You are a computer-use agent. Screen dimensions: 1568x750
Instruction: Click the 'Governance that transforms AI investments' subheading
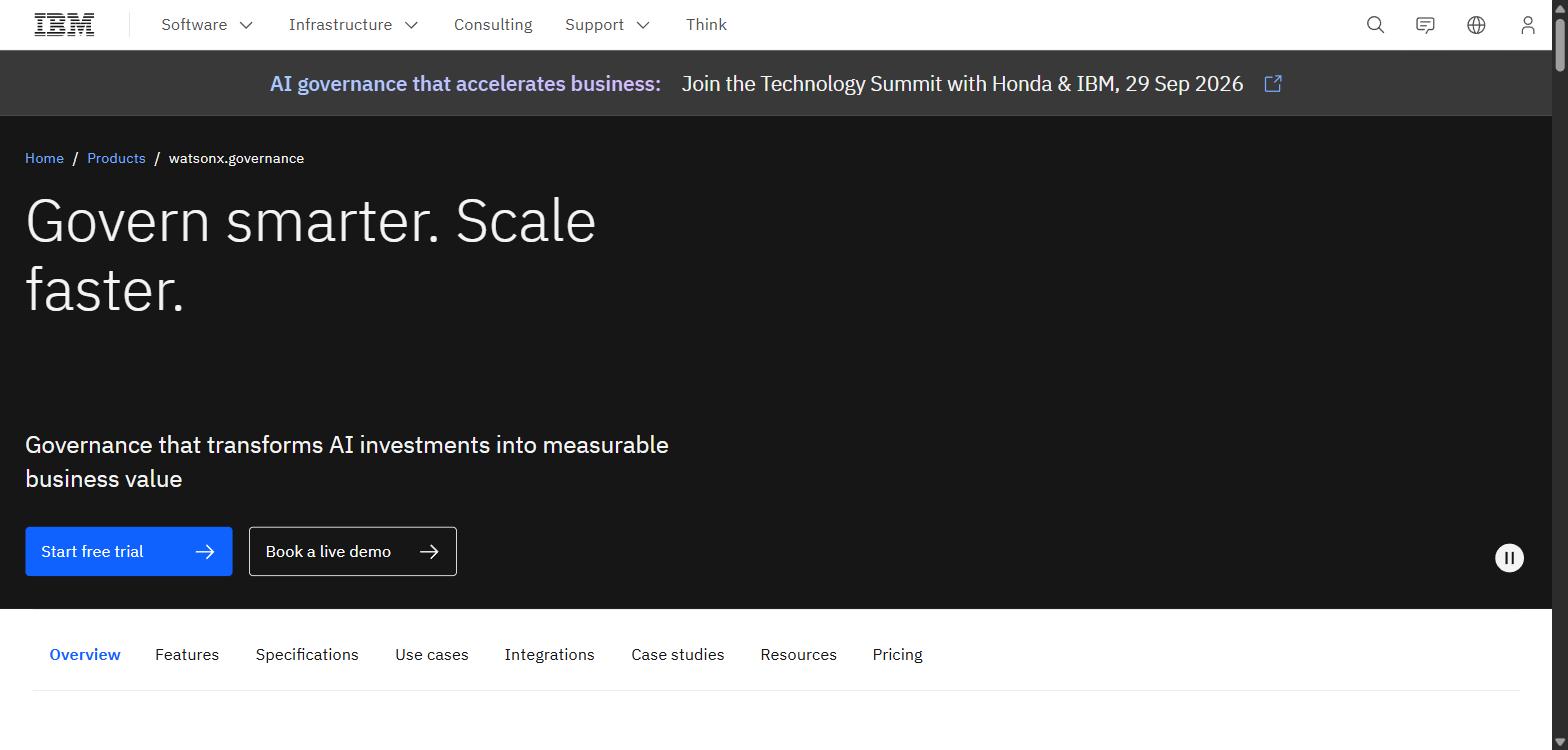pos(347,462)
